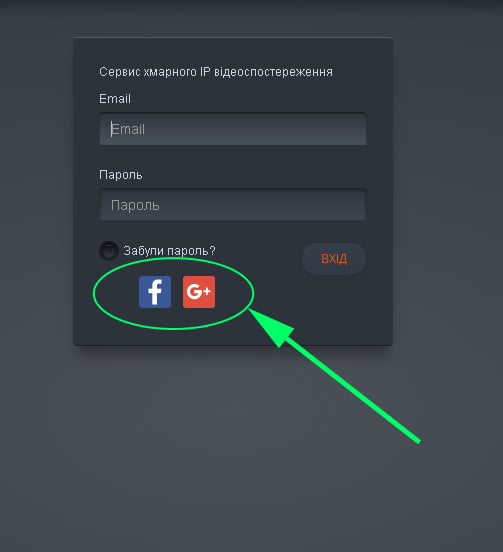Image resolution: width=503 pixels, height=552 pixels.
Task: Select the password box showing 'Пароль' placeholder
Action: point(233,205)
